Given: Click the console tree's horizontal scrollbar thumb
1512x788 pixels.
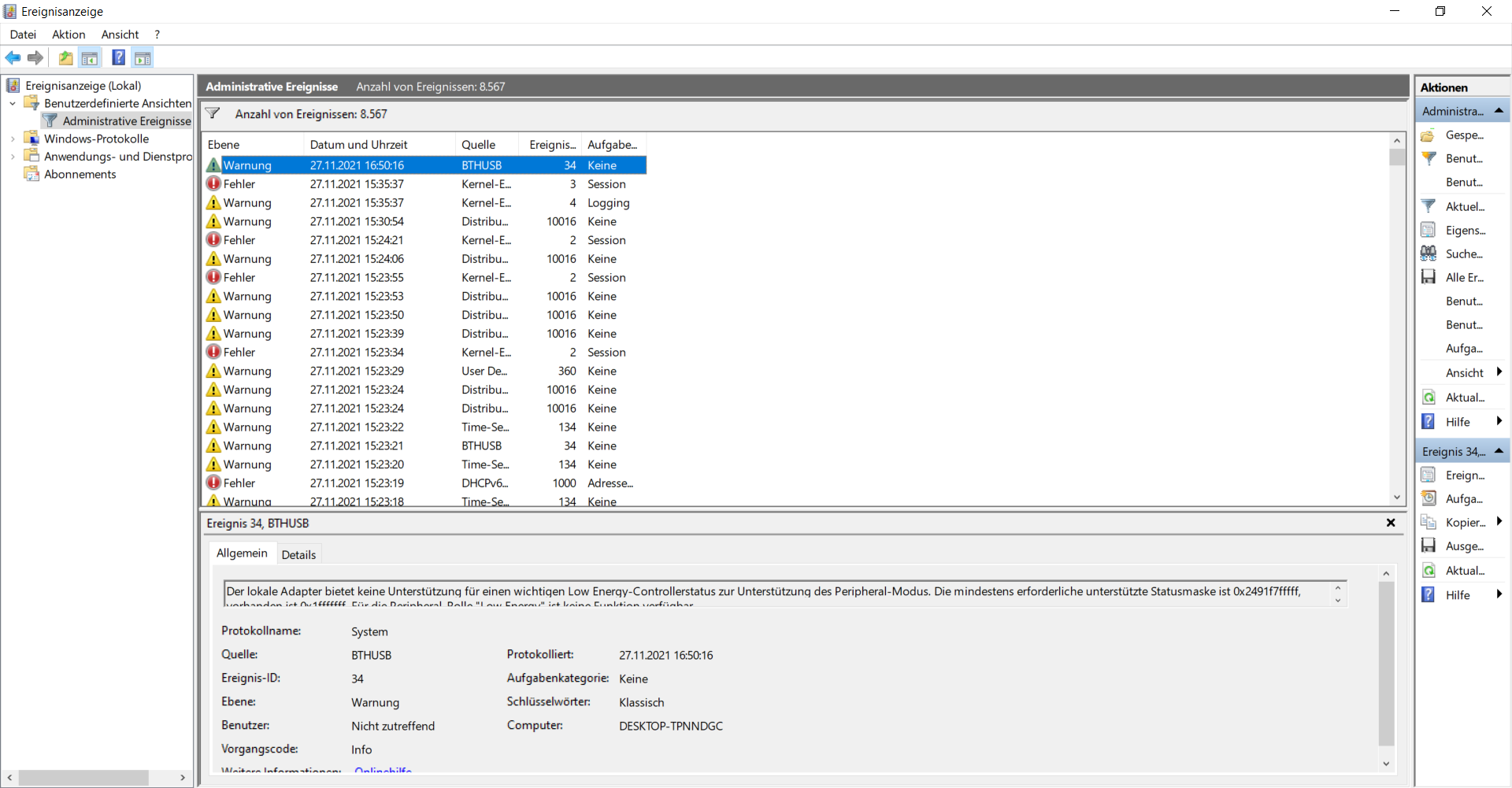Looking at the screenshot, I should point(83,778).
